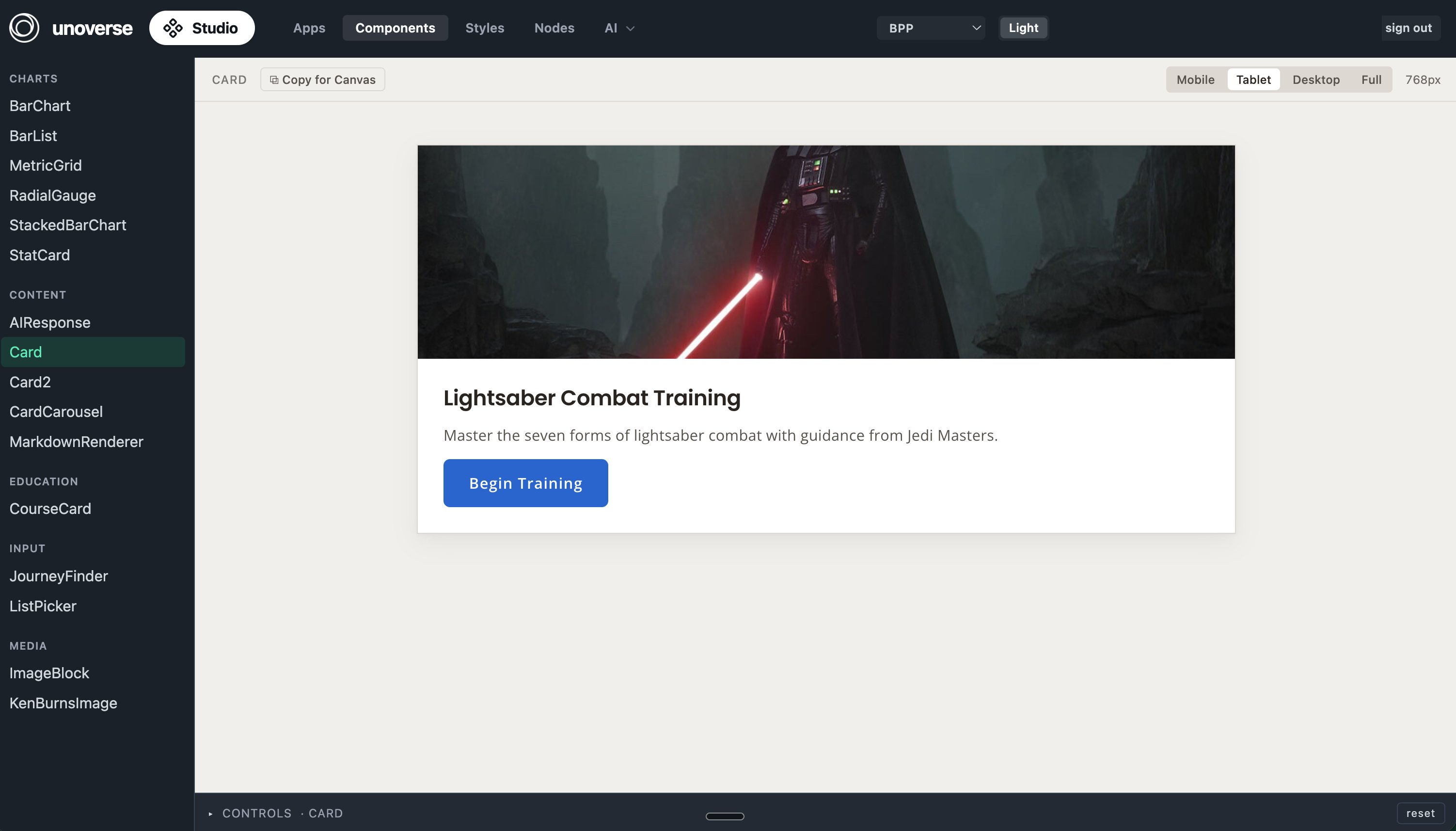Click the CONTROLS label in bottom bar

(x=257, y=814)
